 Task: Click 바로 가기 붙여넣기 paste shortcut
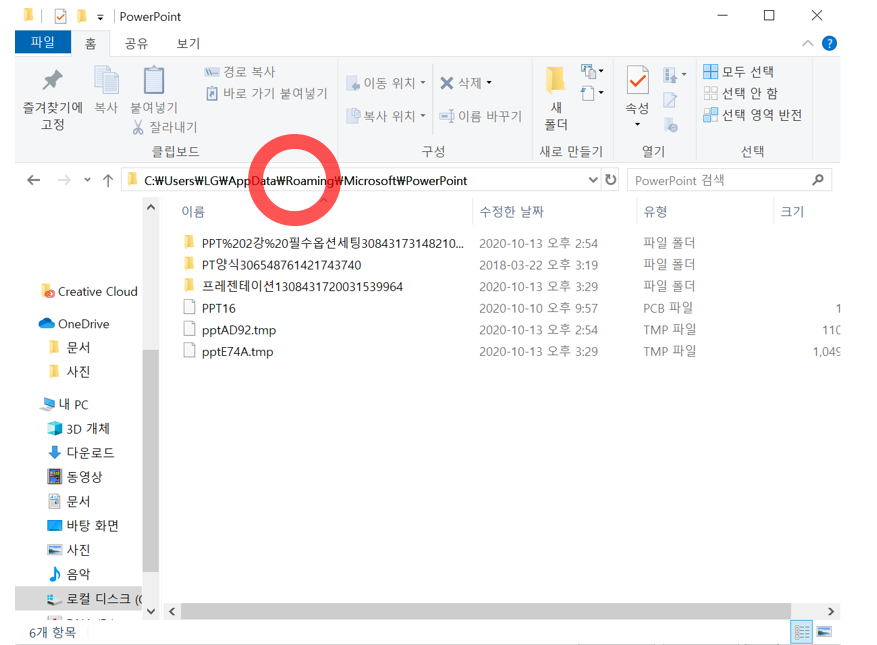(x=267, y=93)
